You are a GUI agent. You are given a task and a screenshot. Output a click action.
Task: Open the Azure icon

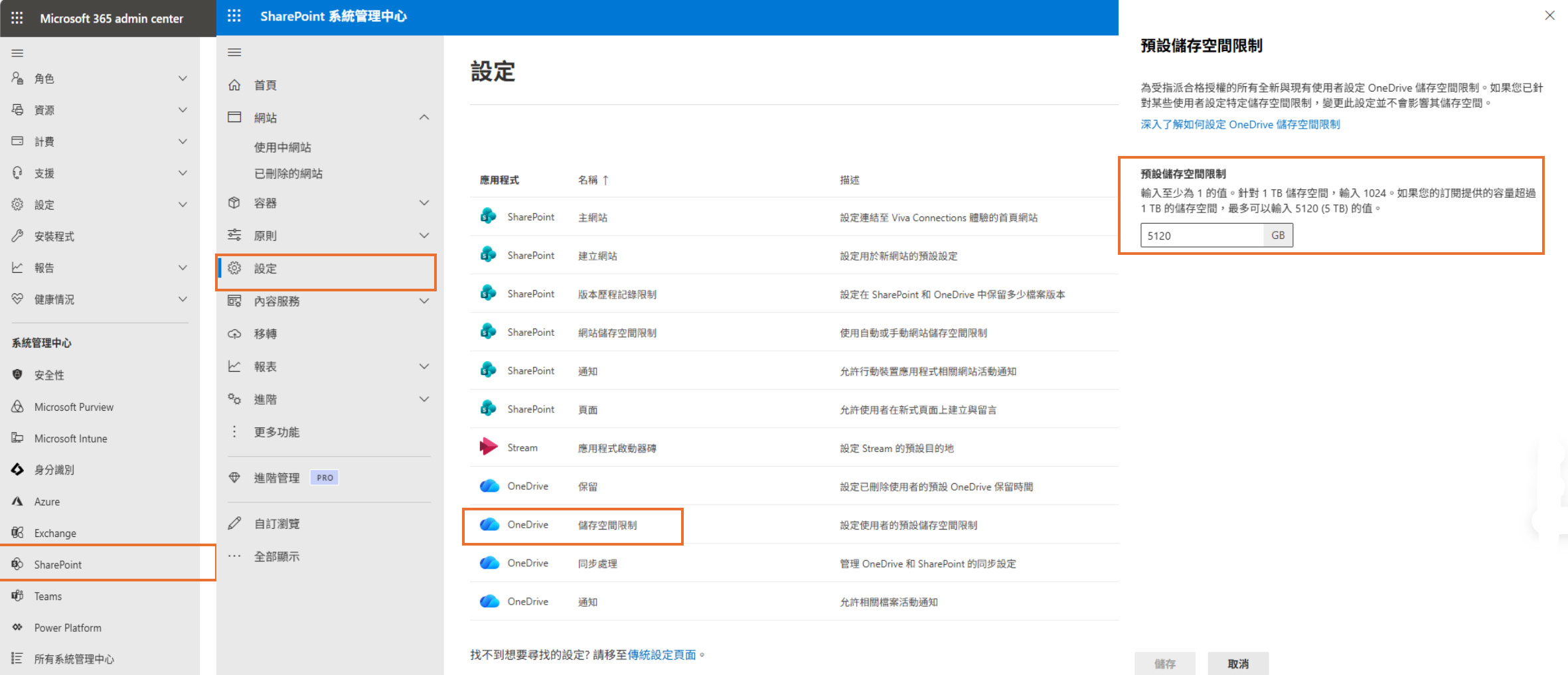[18, 501]
